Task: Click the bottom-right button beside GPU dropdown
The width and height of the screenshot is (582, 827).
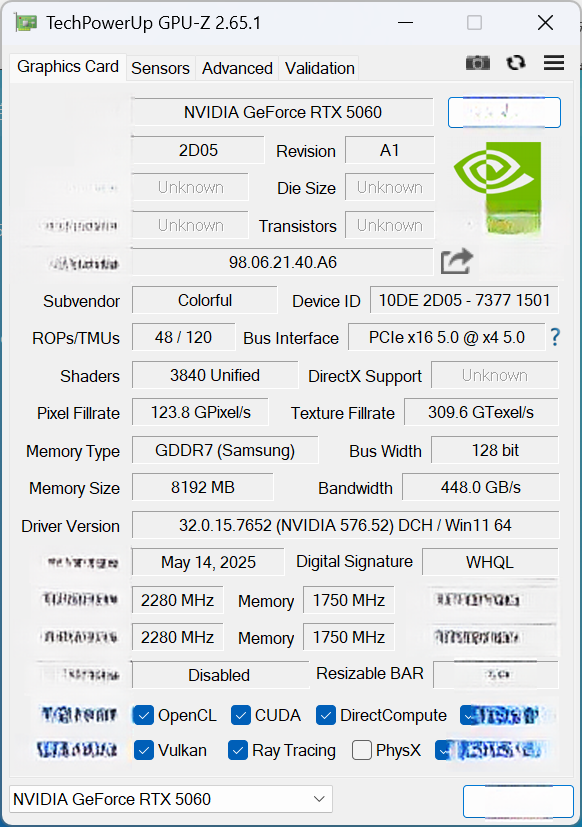Action: (x=518, y=801)
